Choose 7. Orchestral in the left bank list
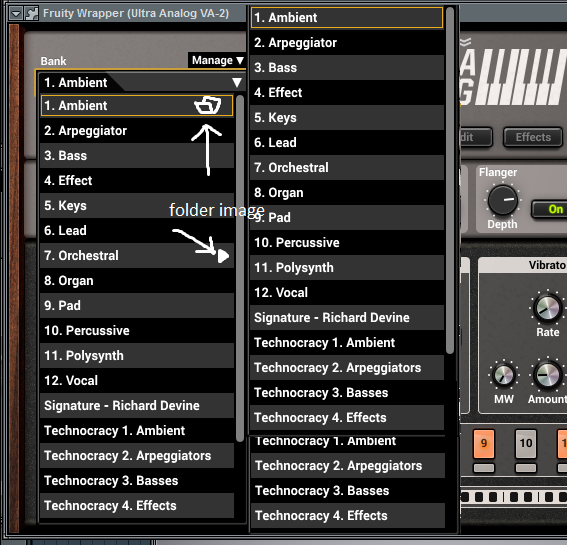Viewport: 567px width, 545px height. [x=137, y=255]
